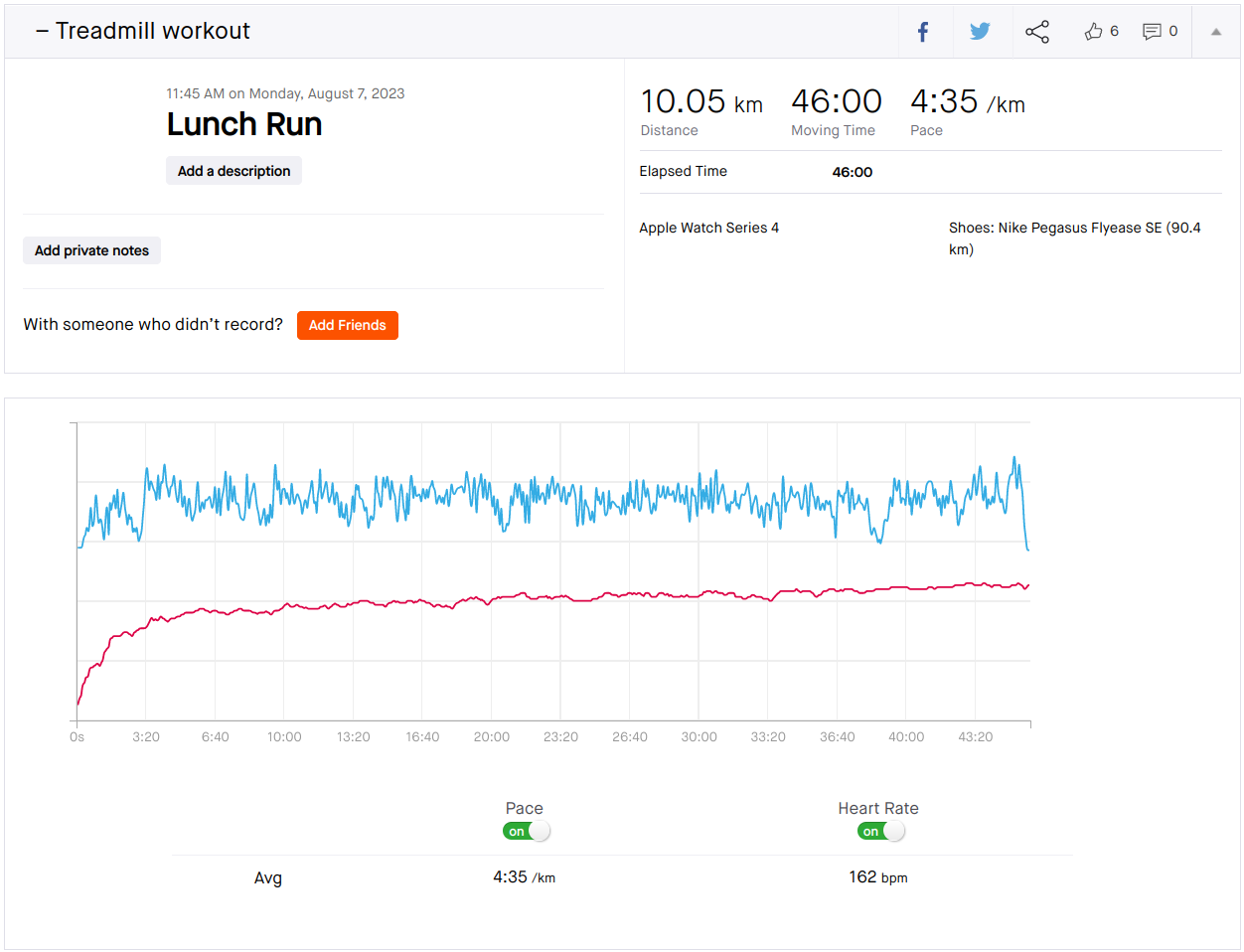Click the Apple Watch Series 4 device label
The width and height of the screenshot is (1244, 952).
[x=708, y=228]
